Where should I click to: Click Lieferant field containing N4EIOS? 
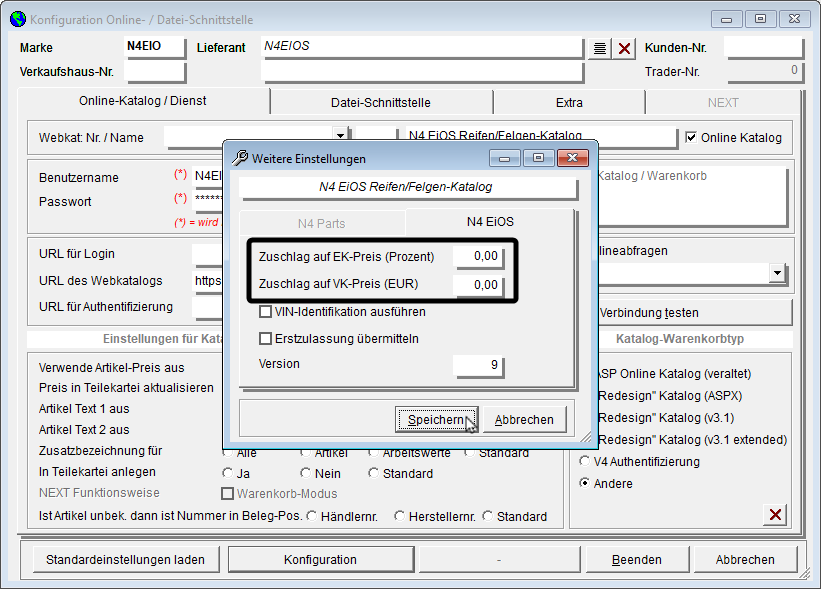point(422,46)
